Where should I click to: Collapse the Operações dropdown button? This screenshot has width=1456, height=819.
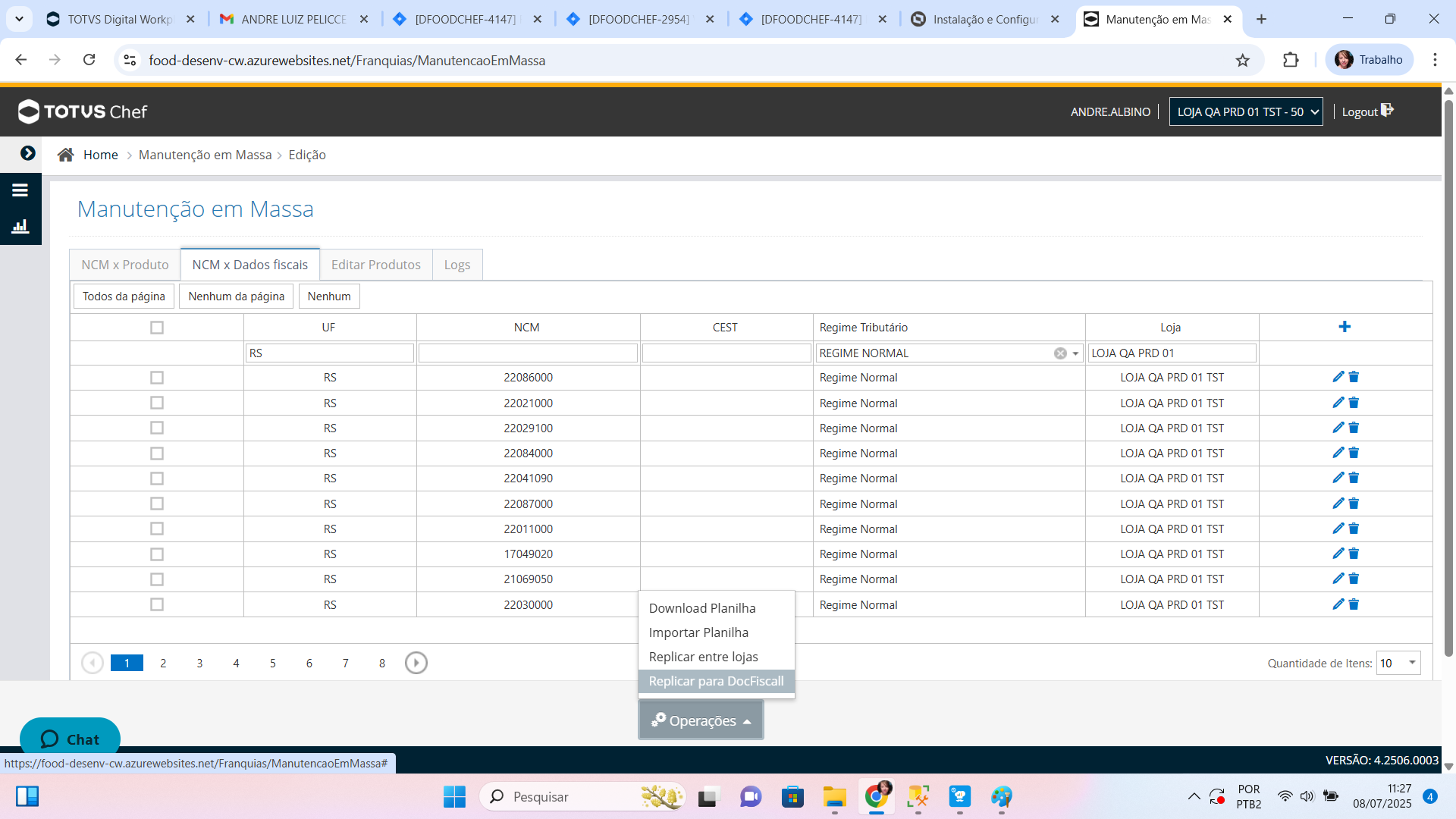coord(701,720)
